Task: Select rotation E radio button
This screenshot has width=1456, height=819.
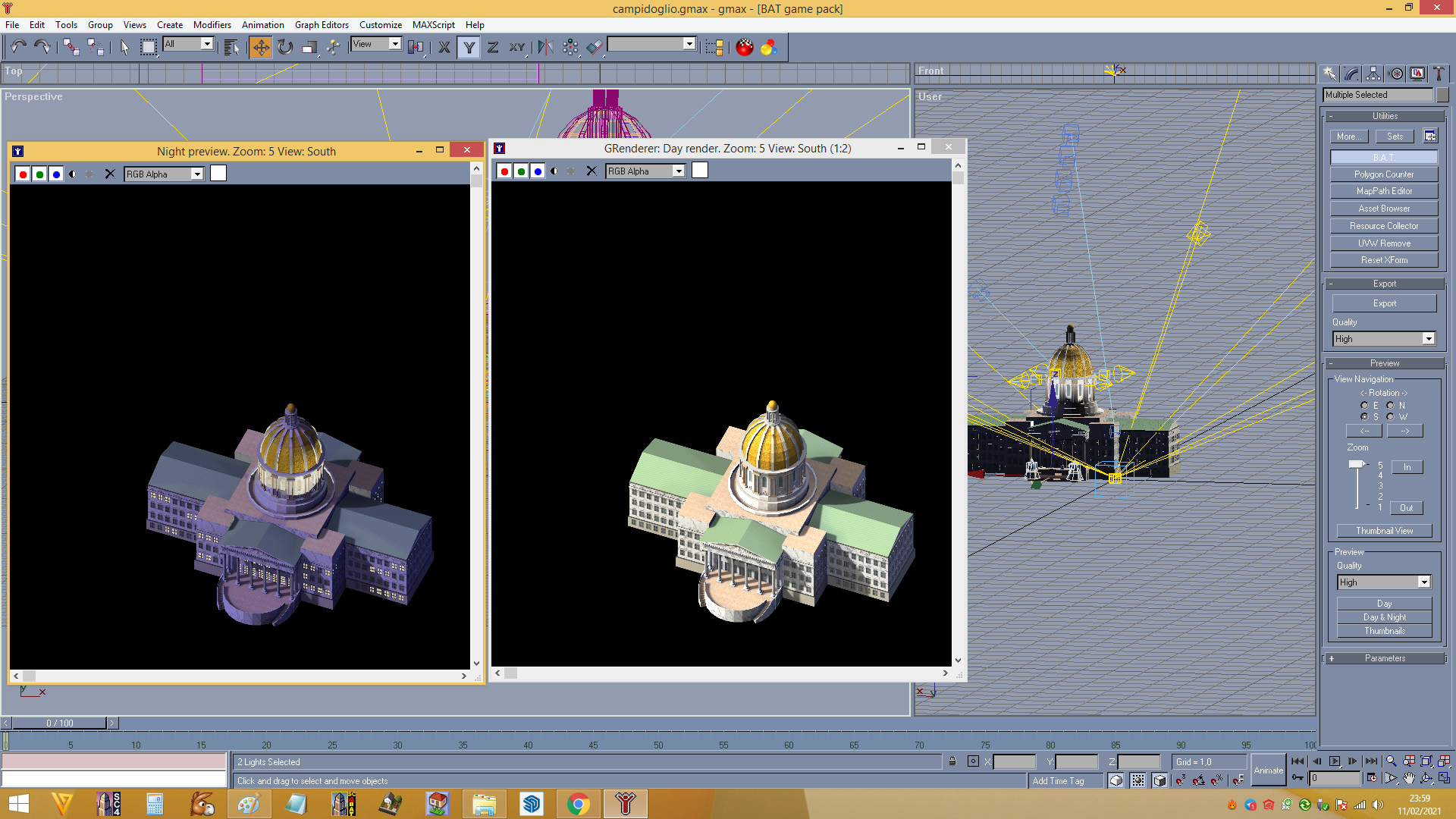Action: (x=1364, y=406)
